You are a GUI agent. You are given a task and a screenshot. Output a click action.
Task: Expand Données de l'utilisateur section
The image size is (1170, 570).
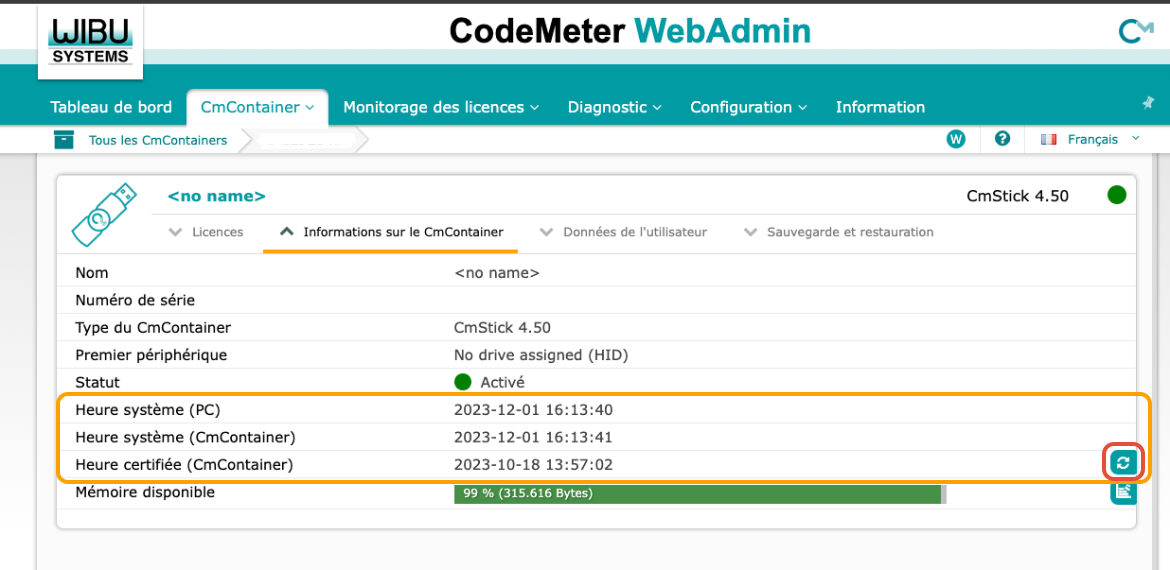[623, 232]
